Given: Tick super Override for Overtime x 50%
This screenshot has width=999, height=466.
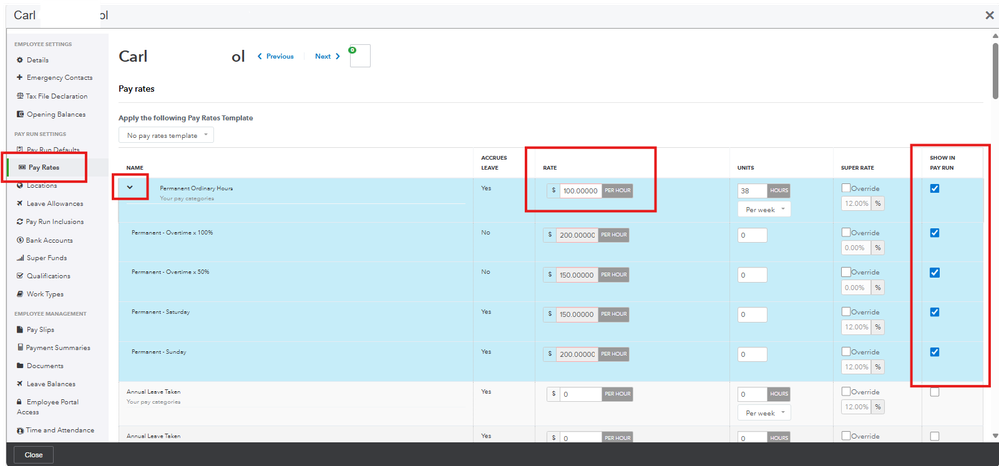Looking at the screenshot, I should point(846,272).
